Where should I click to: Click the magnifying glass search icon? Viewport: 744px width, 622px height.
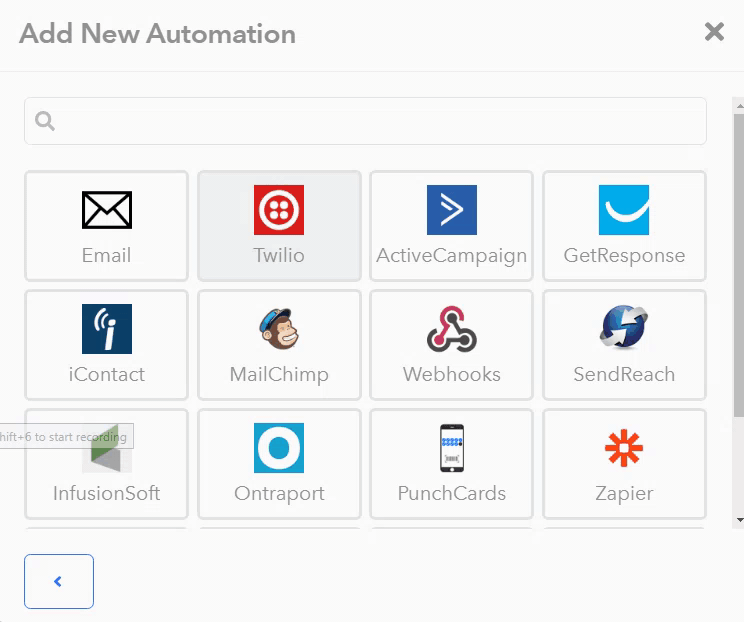45,121
